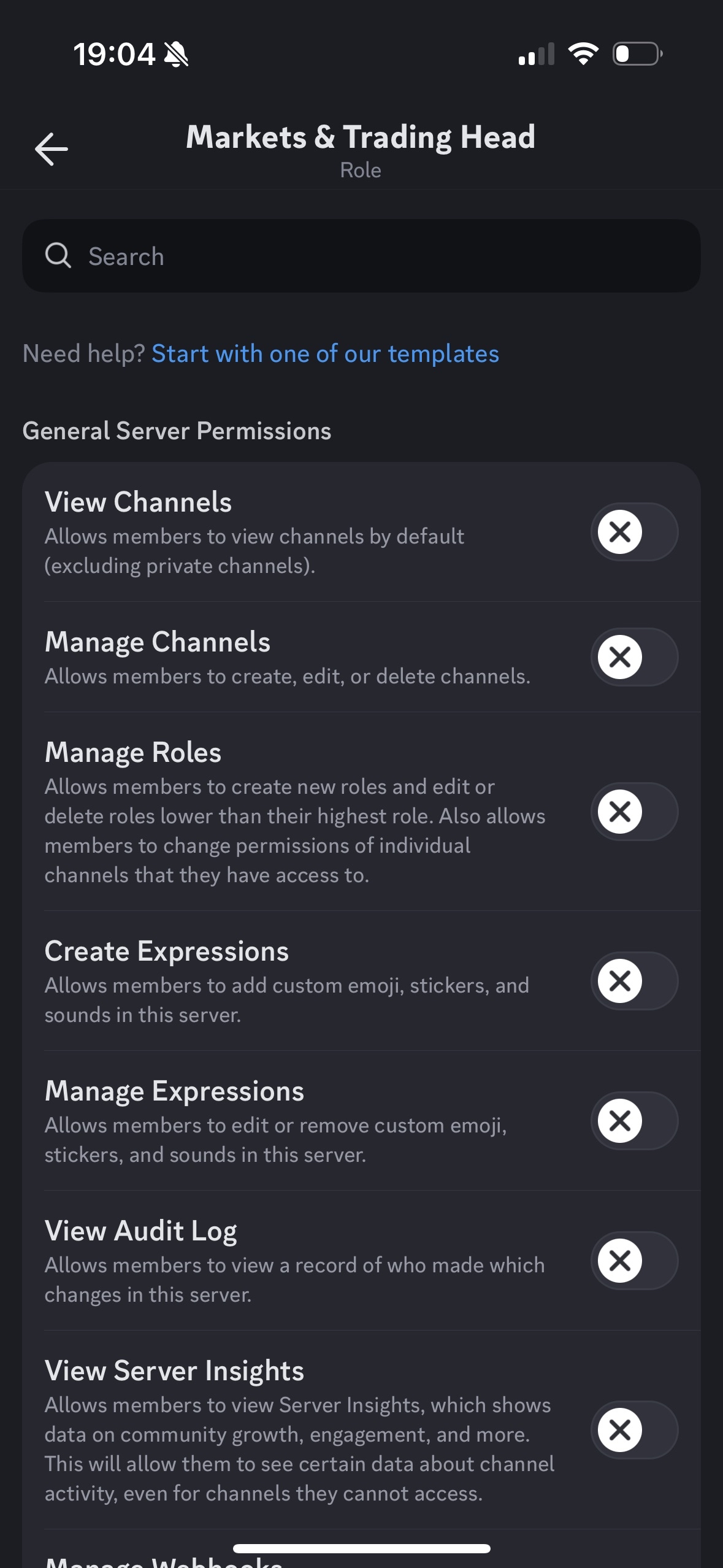Tap the cellular signal bars icon
This screenshot has height=1568, width=723.
[x=536, y=54]
